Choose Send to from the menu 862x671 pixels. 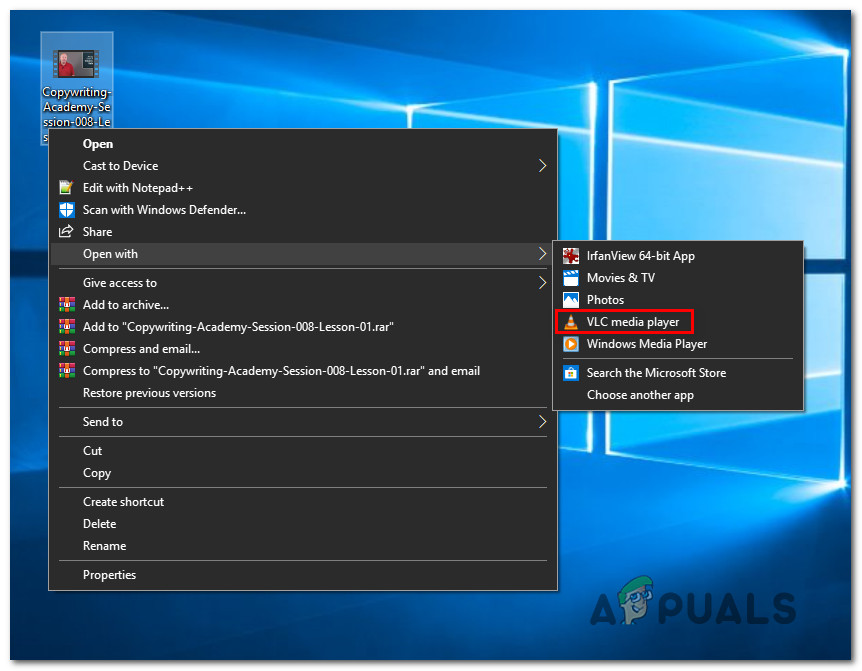tap(303, 422)
